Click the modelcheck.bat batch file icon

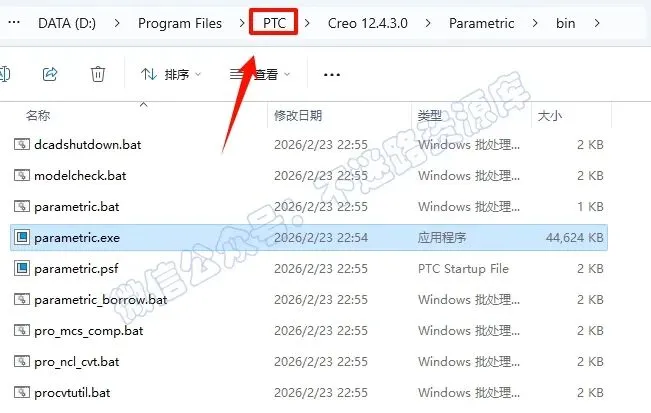[x=22, y=176]
